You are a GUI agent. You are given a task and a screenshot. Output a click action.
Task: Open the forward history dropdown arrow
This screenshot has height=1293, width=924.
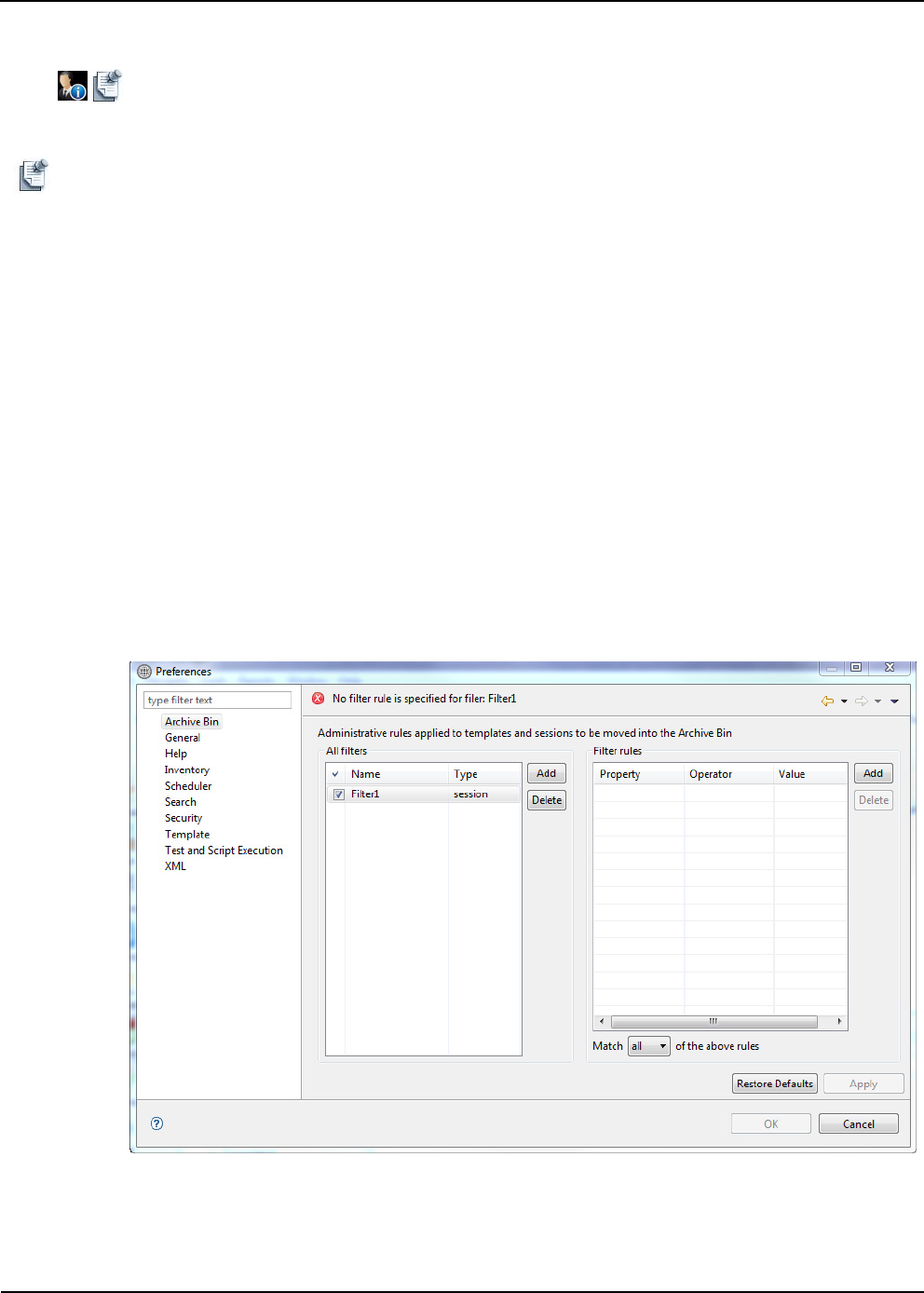[x=877, y=701]
